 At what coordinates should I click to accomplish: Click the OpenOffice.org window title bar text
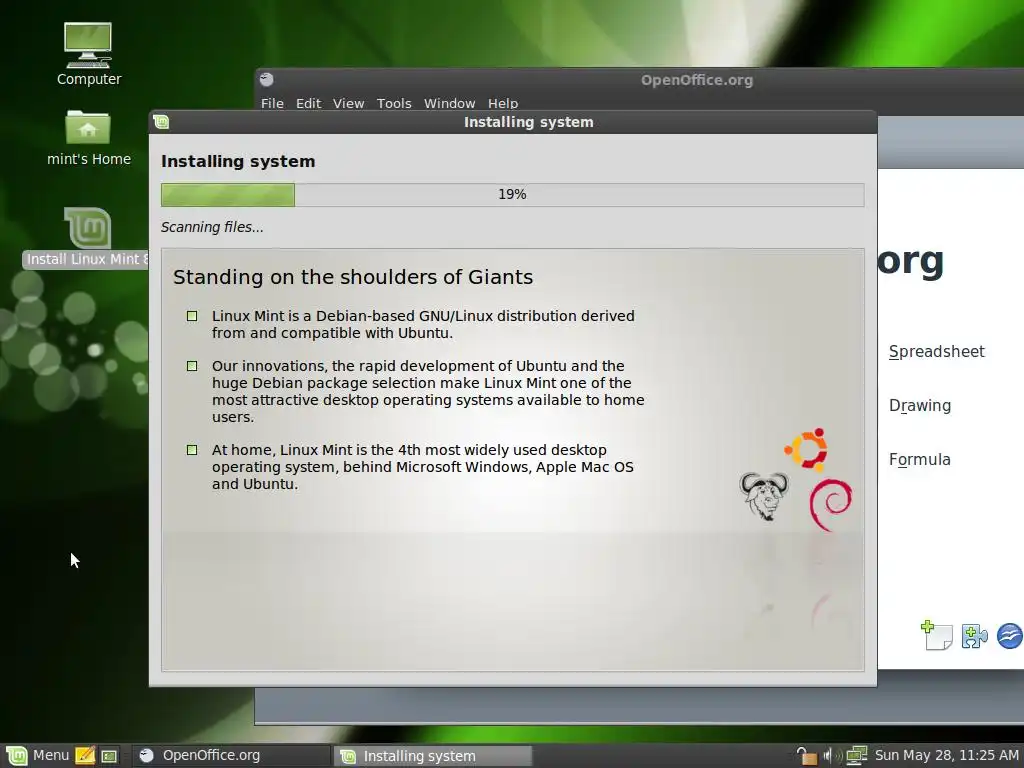click(697, 80)
